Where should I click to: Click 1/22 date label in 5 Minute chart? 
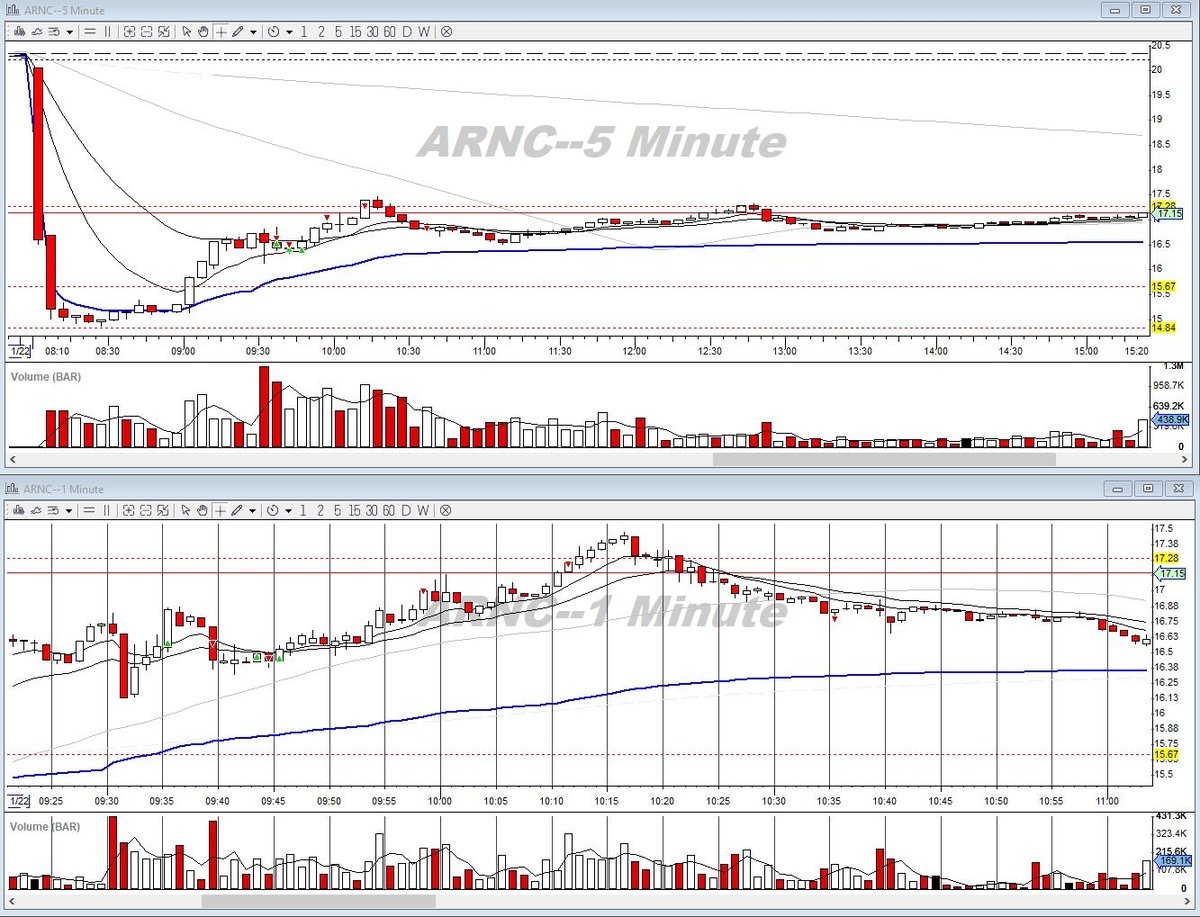coord(19,352)
